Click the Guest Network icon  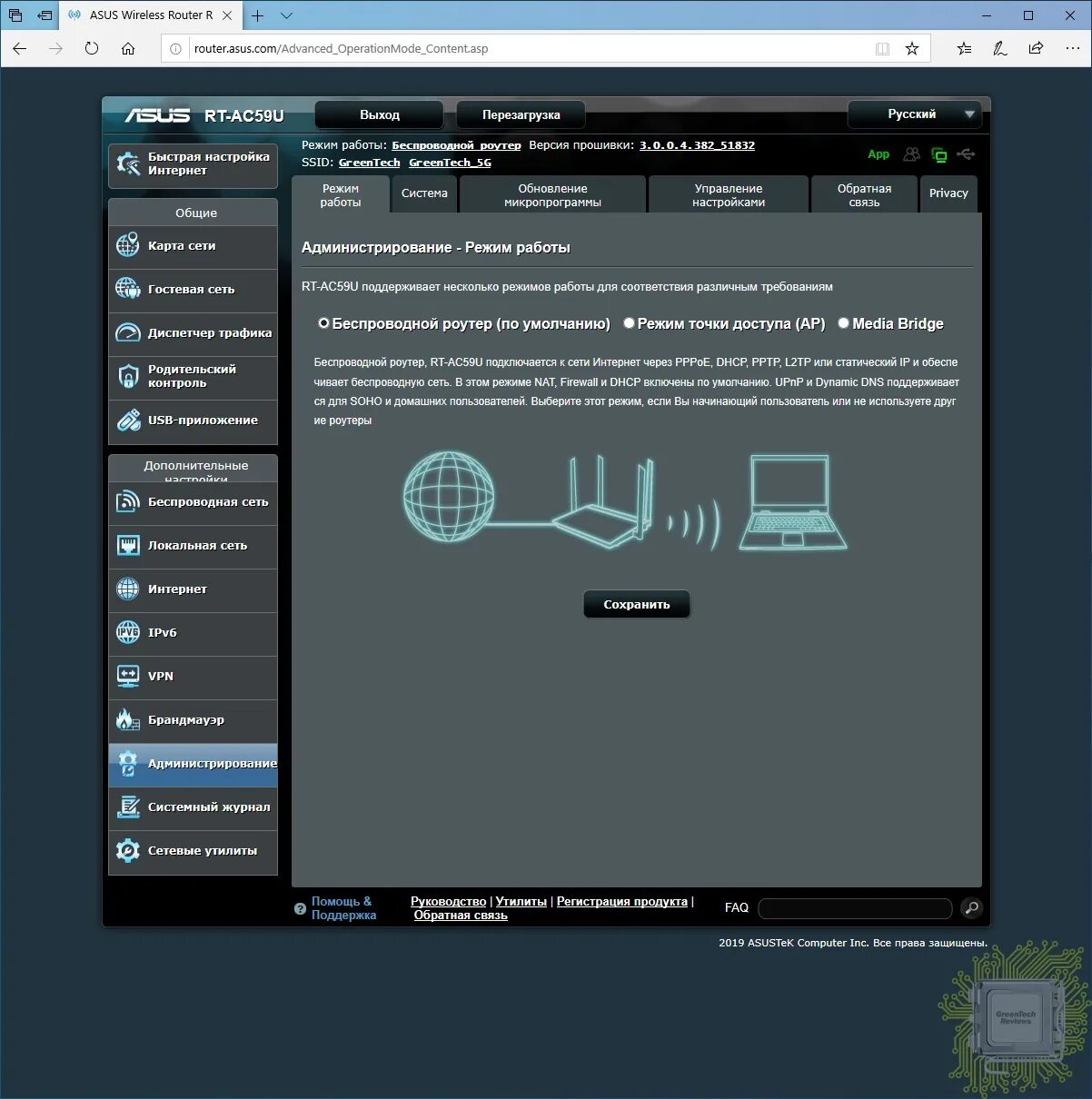(128, 289)
